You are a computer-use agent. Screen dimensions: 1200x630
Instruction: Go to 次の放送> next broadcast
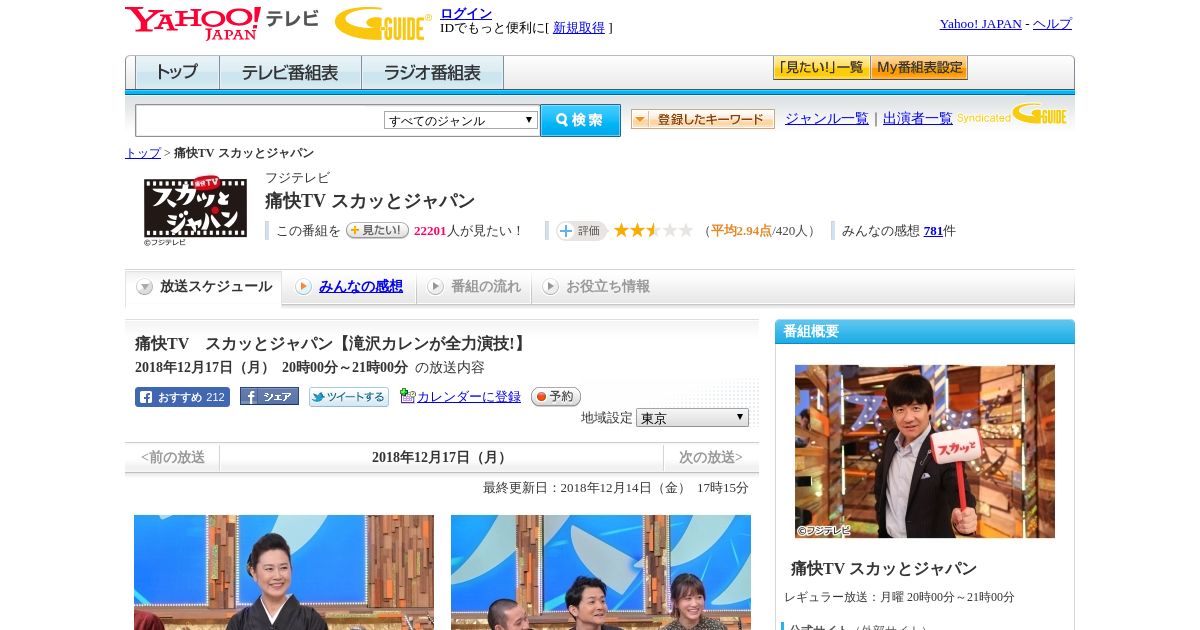tap(711, 457)
